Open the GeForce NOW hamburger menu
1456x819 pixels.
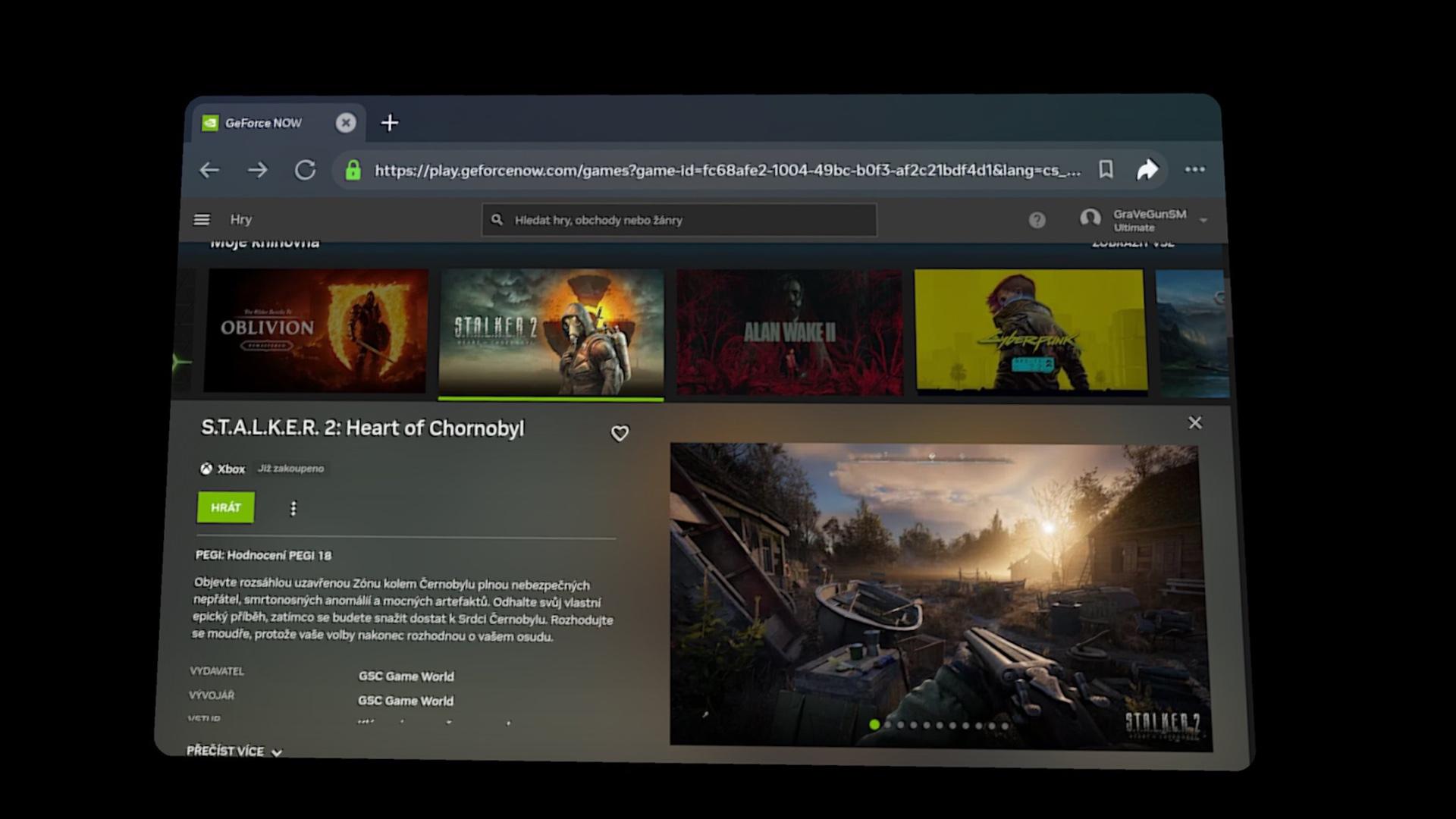coord(202,220)
